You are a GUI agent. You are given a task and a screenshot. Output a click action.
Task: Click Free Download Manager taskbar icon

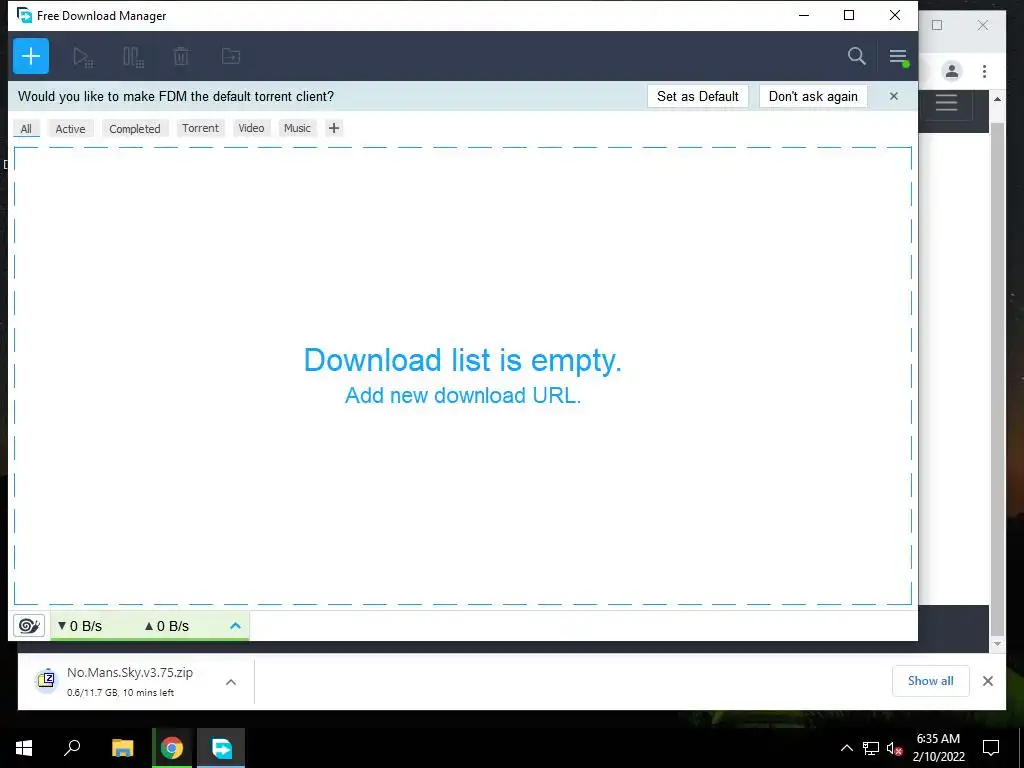[x=221, y=748]
